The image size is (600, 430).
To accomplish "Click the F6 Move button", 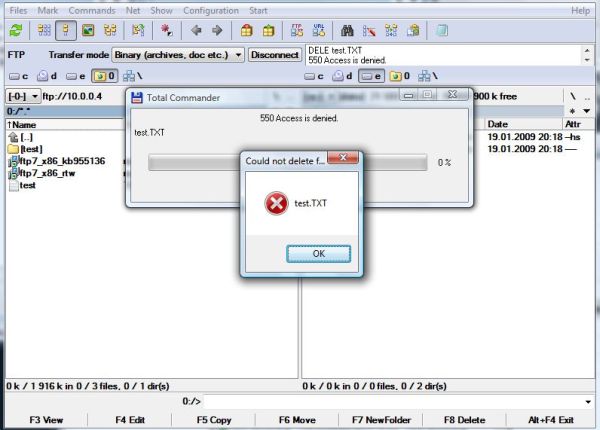I will (297, 420).
